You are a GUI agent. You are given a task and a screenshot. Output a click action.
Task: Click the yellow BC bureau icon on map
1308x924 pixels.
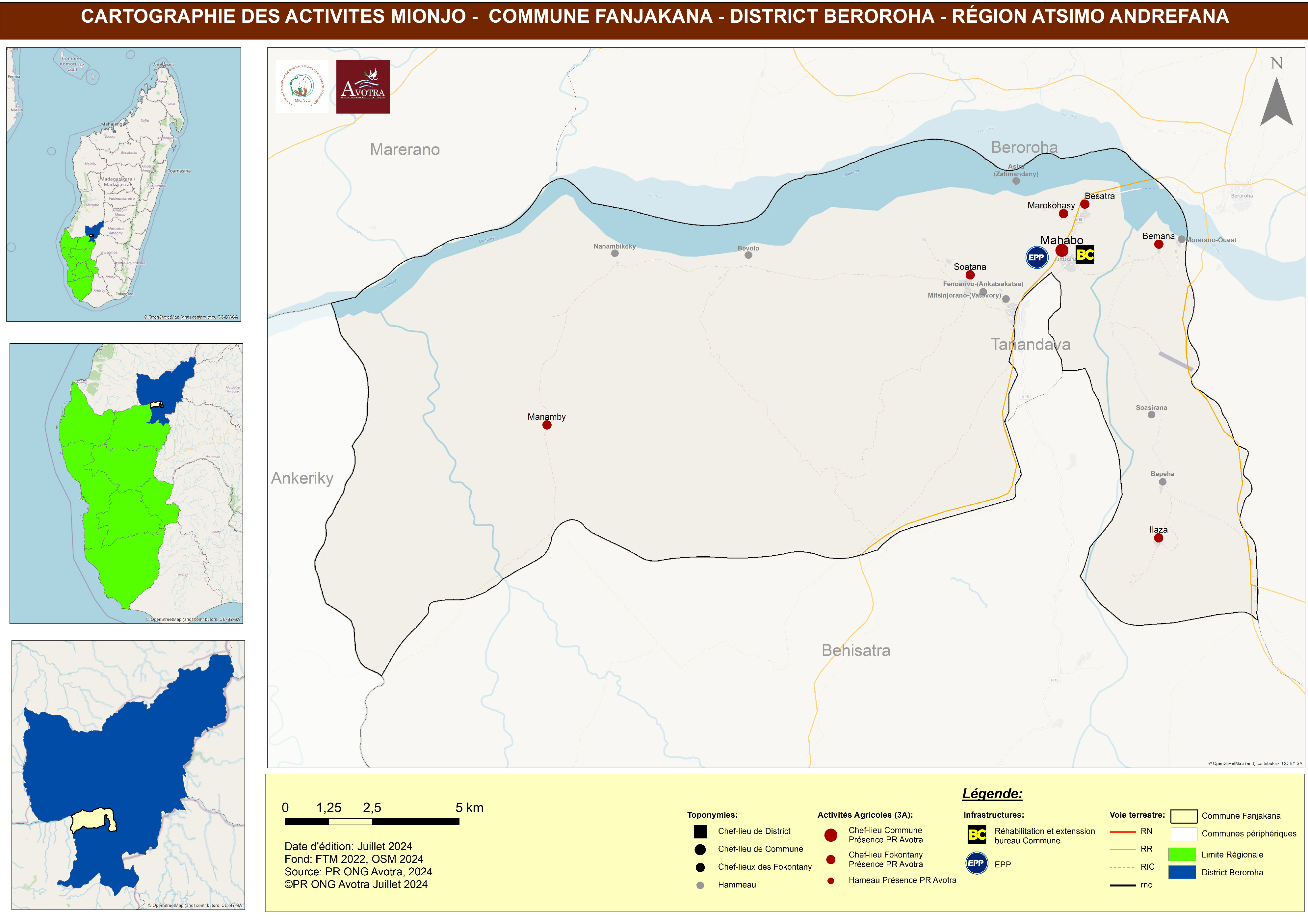(x=1085, y=255)
